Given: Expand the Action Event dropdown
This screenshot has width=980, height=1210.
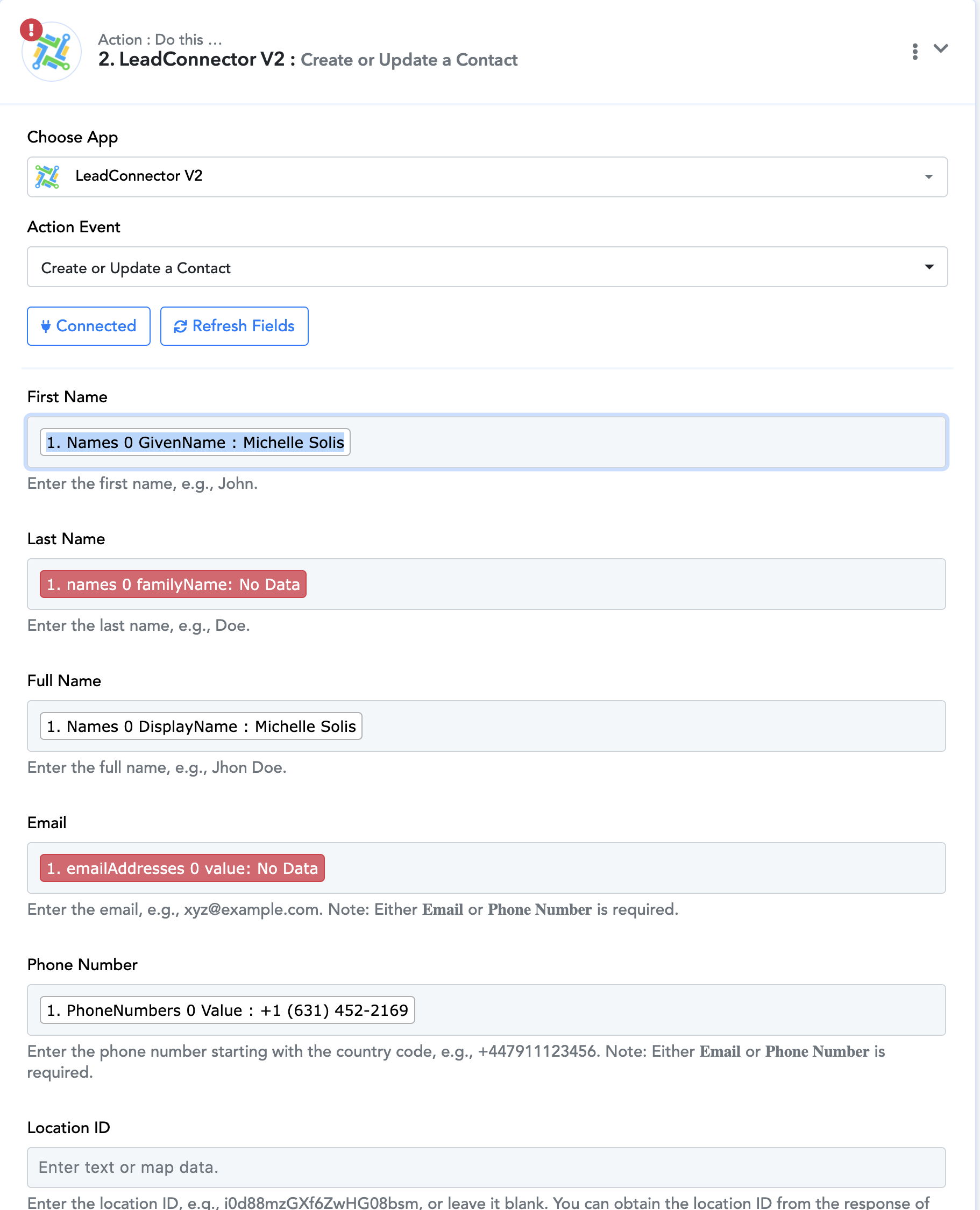Looking at the screenshot, I should coord(928,267).
